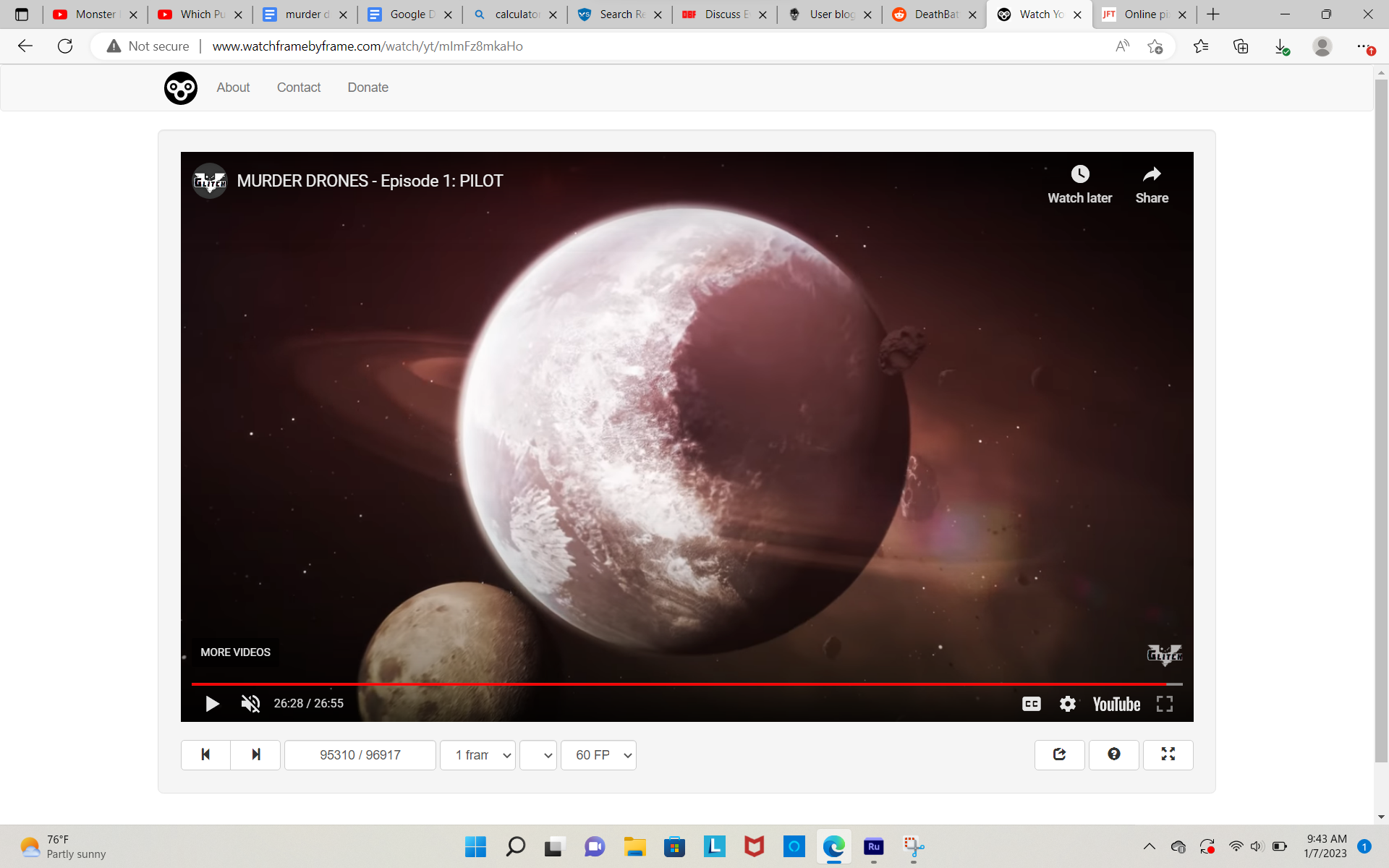Open YouTube player settings gear

point(1068,704)
